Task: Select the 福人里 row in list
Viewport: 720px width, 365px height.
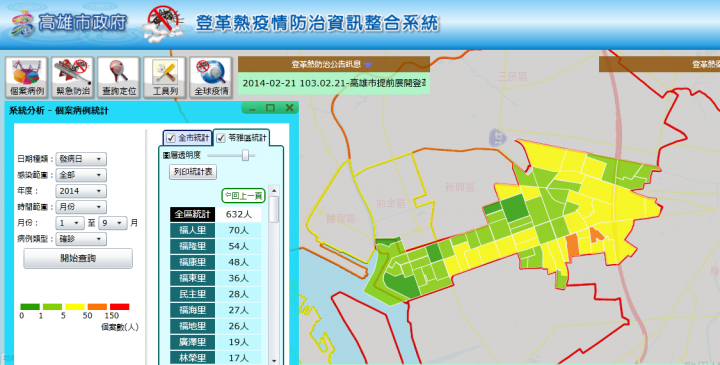Action: coord(215,230)
